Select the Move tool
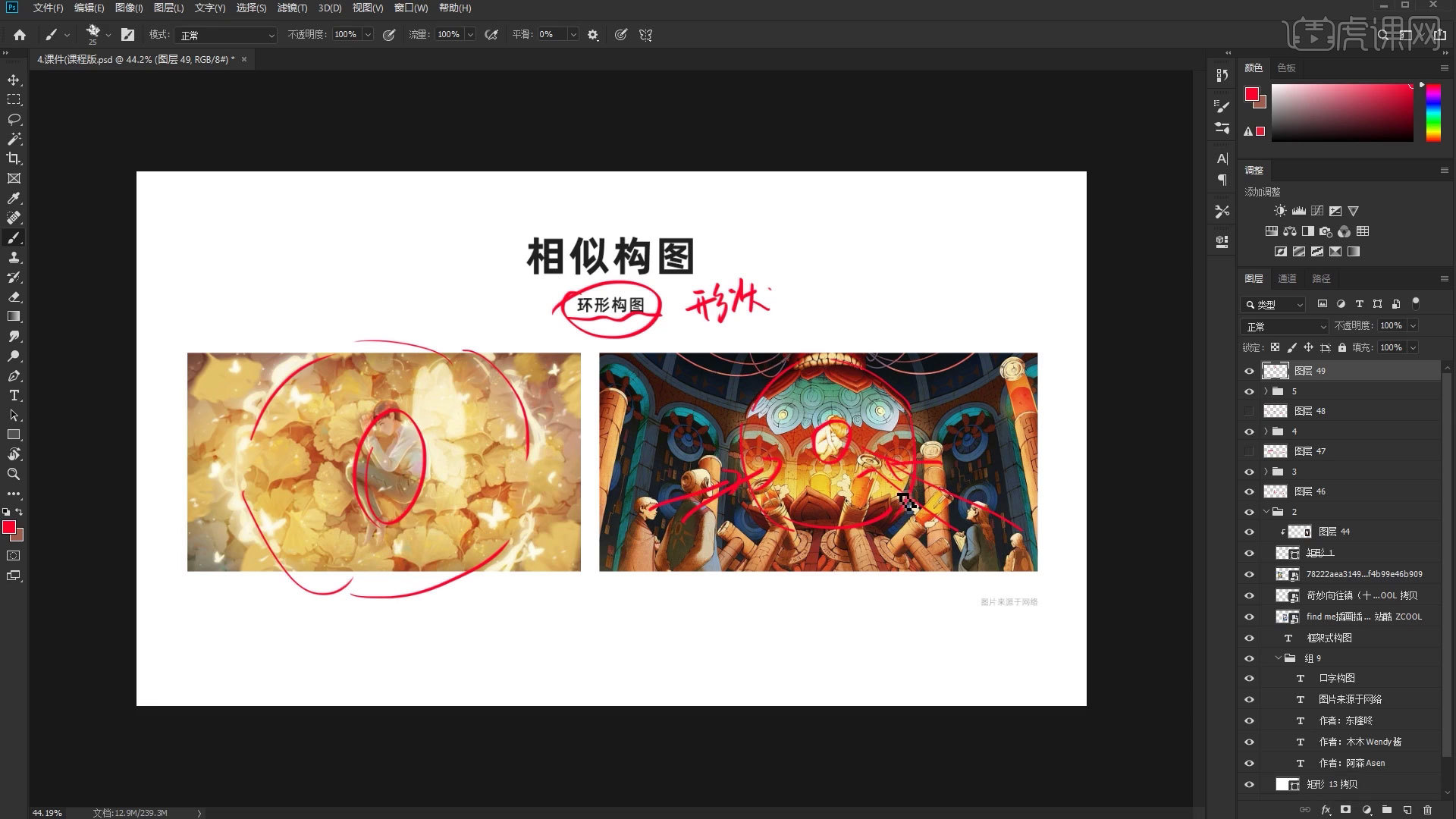Screen dimensions: 1456x819 pos(13,78)
